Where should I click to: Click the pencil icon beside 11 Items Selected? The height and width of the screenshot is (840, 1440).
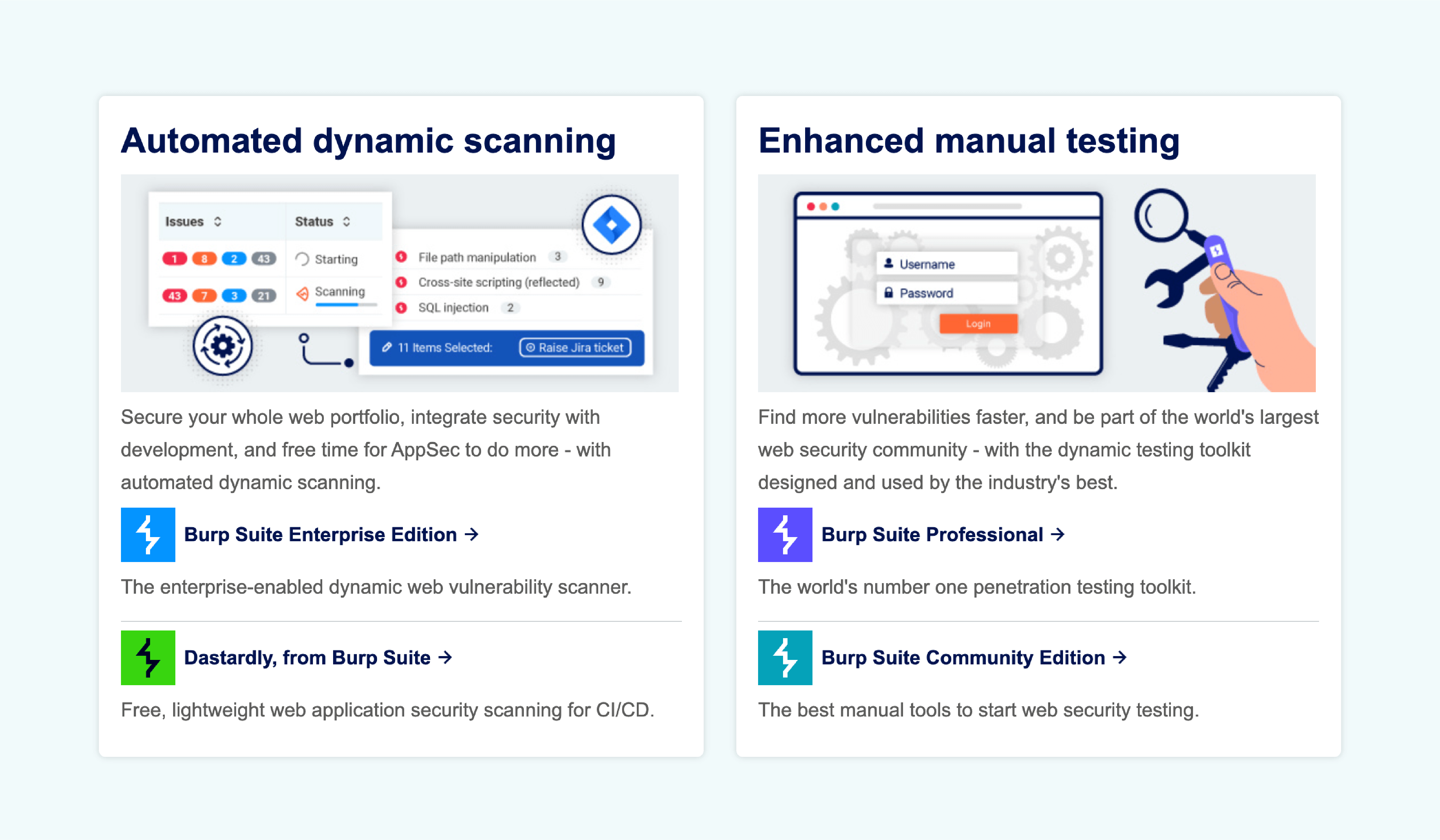(387, 347)
